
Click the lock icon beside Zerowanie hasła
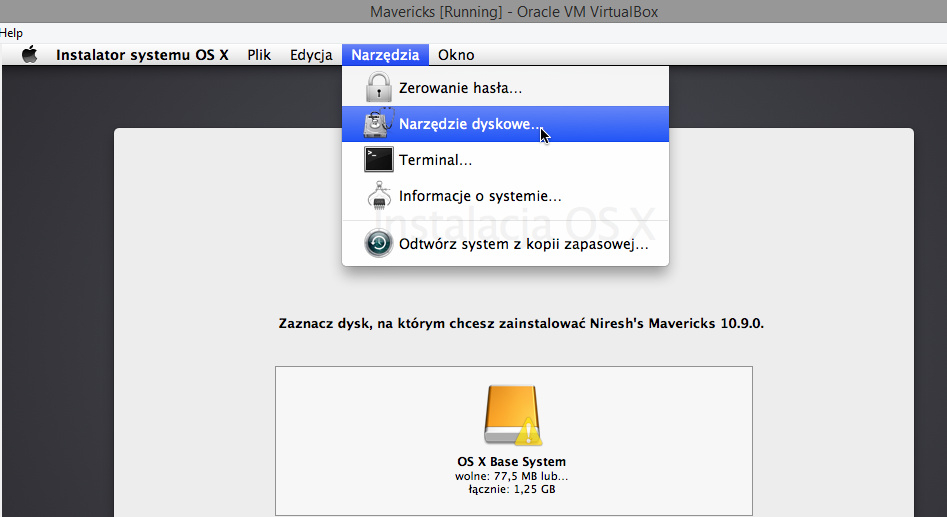pyautogui.click(x=379, y=87)
